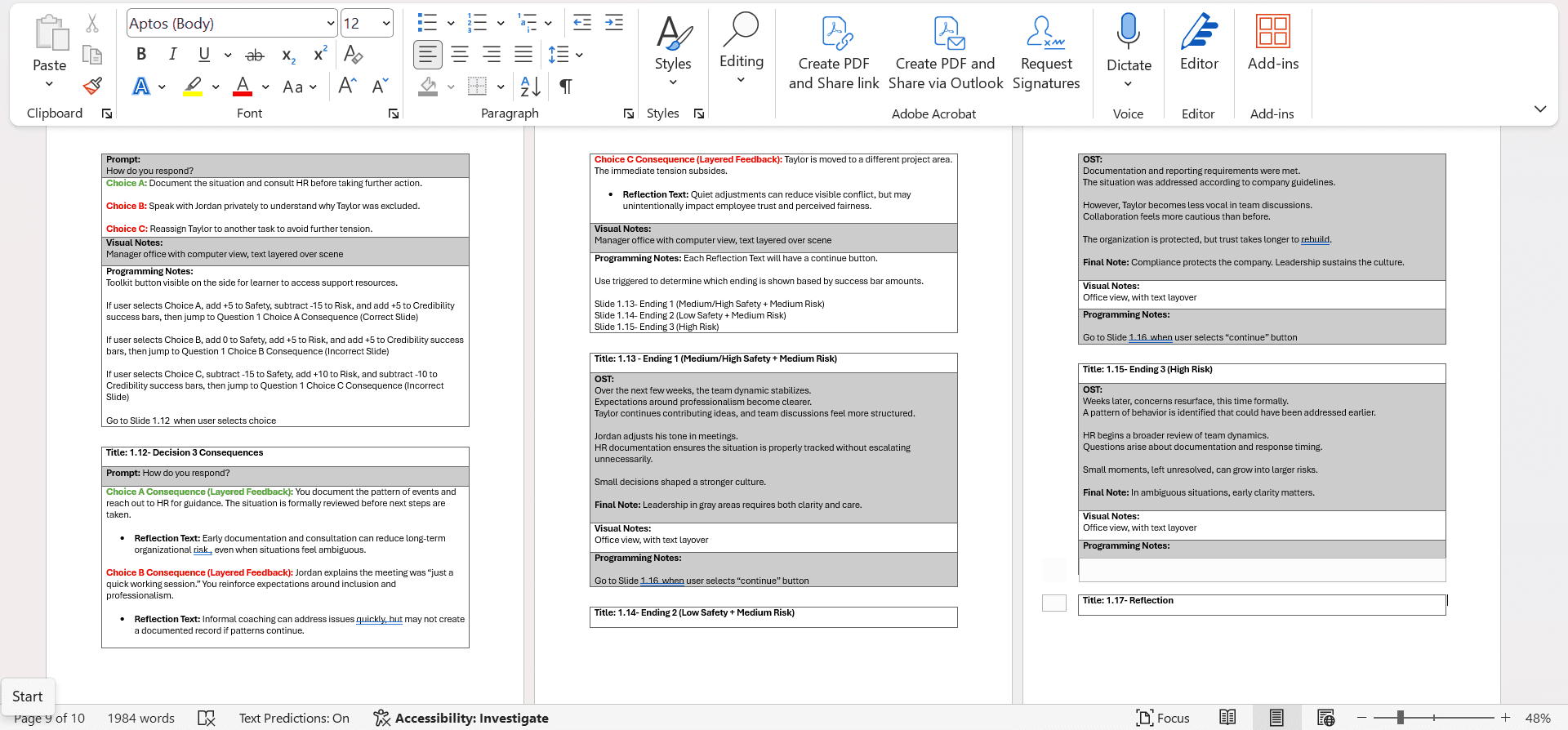The width and height of the screenshot is (1568, 730).
Task: Toggle Strikethrough formatting
Action: [x=255, y=55]
